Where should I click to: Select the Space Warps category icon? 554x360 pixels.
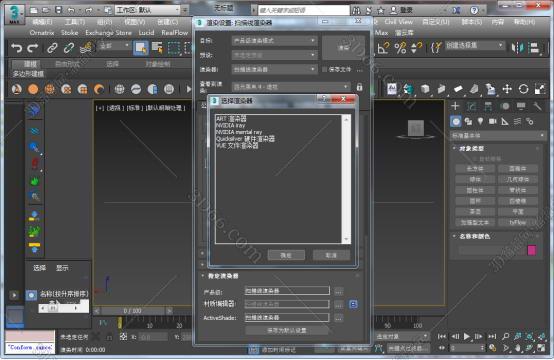517,122
